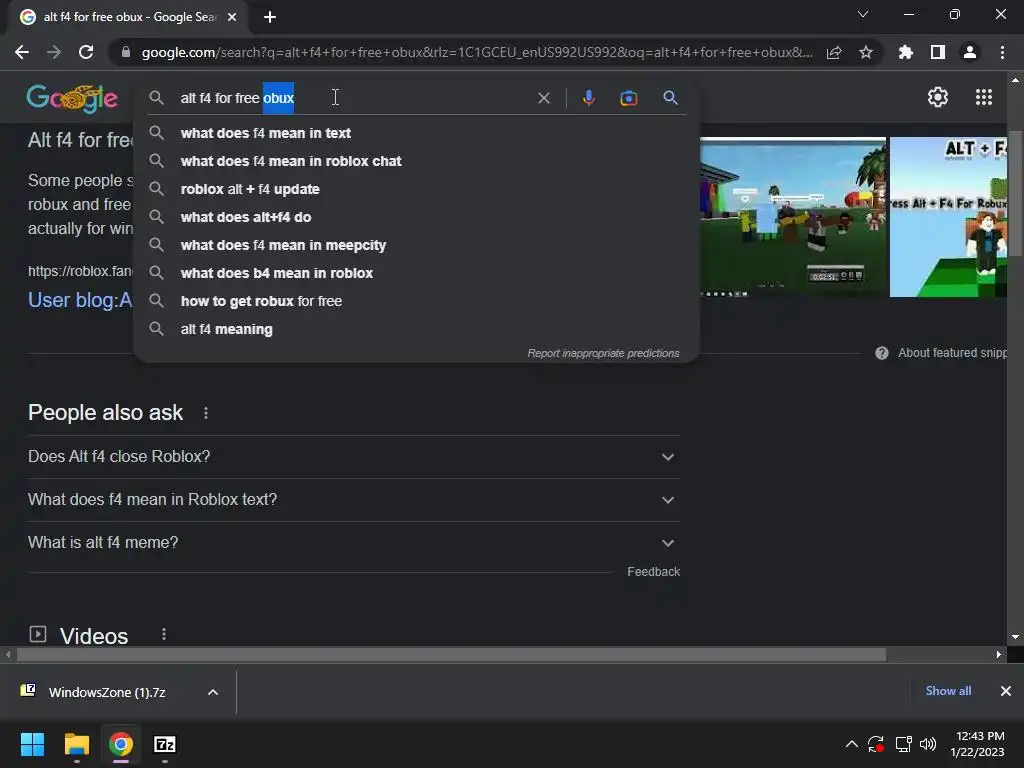Viewport: 1024px width, 768px height.
Task: Click the browser forward arrow
Action: pos(54,52)
